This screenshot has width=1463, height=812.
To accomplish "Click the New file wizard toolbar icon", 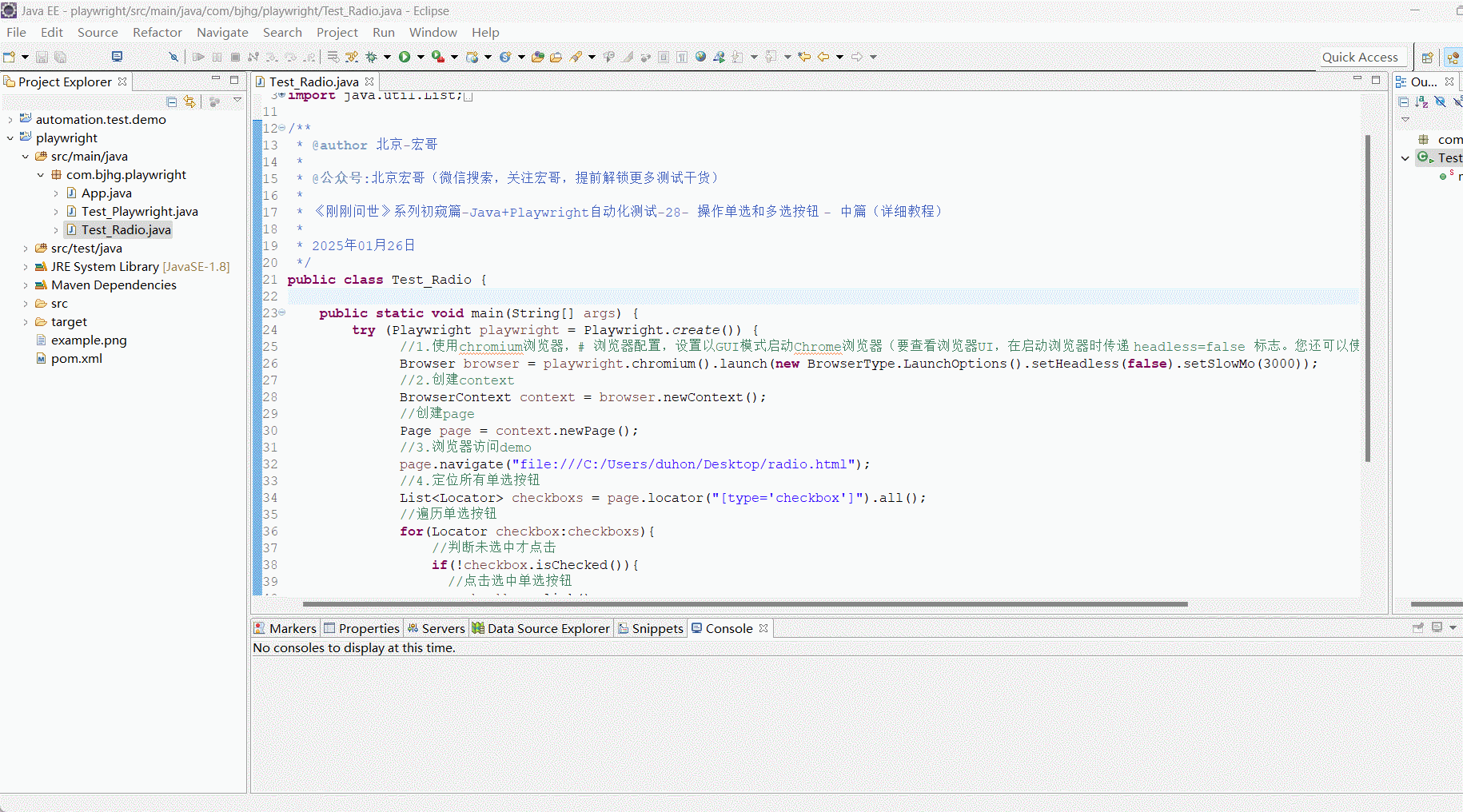I will tap(10, 57).
